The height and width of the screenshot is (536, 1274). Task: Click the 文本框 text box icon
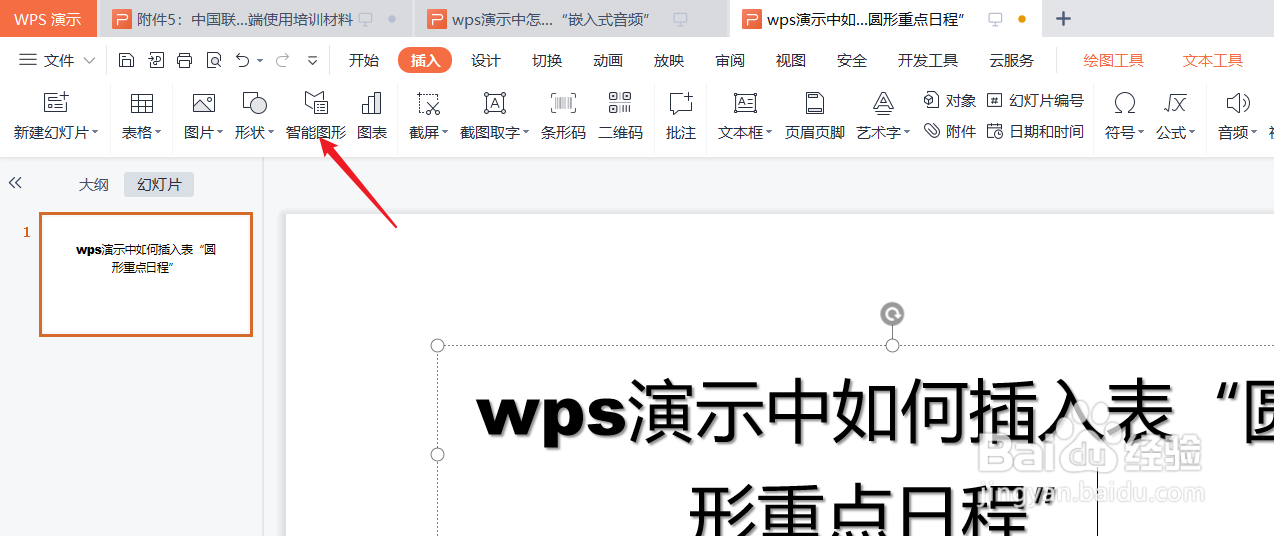pyautogui.click(x=745, y=102)
